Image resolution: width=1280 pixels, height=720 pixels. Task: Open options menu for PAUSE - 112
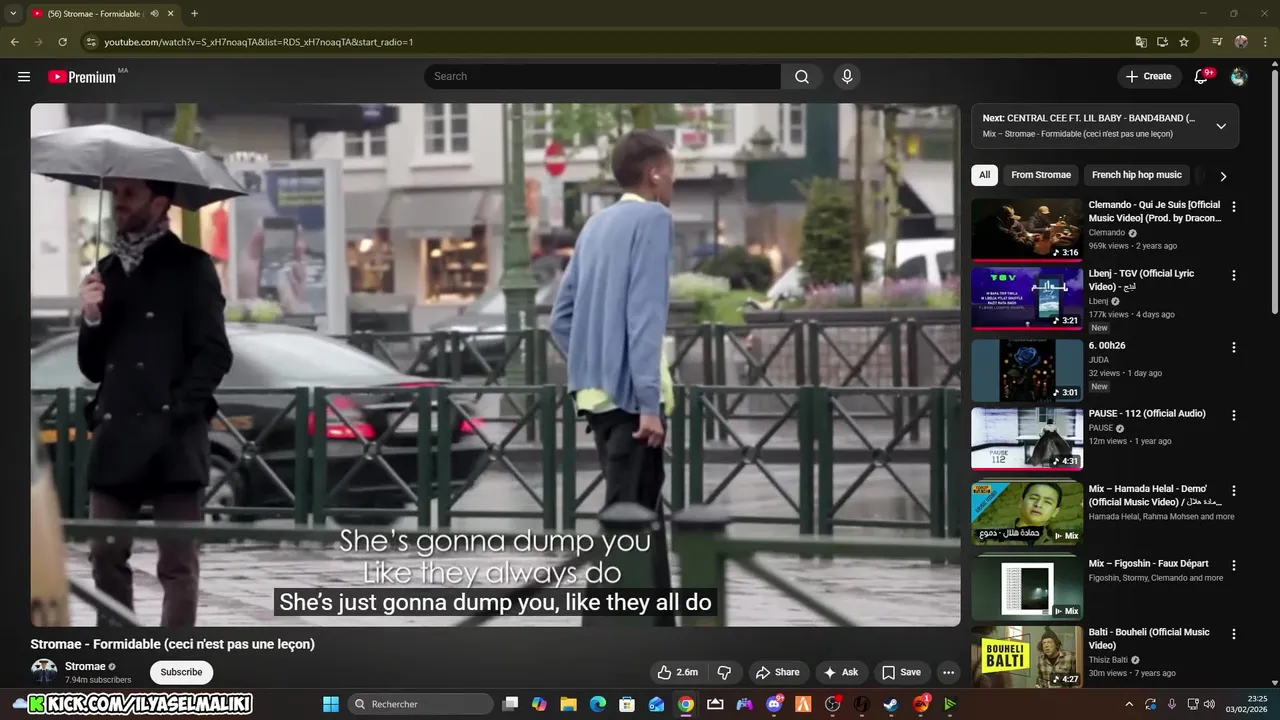[1233, 415]
